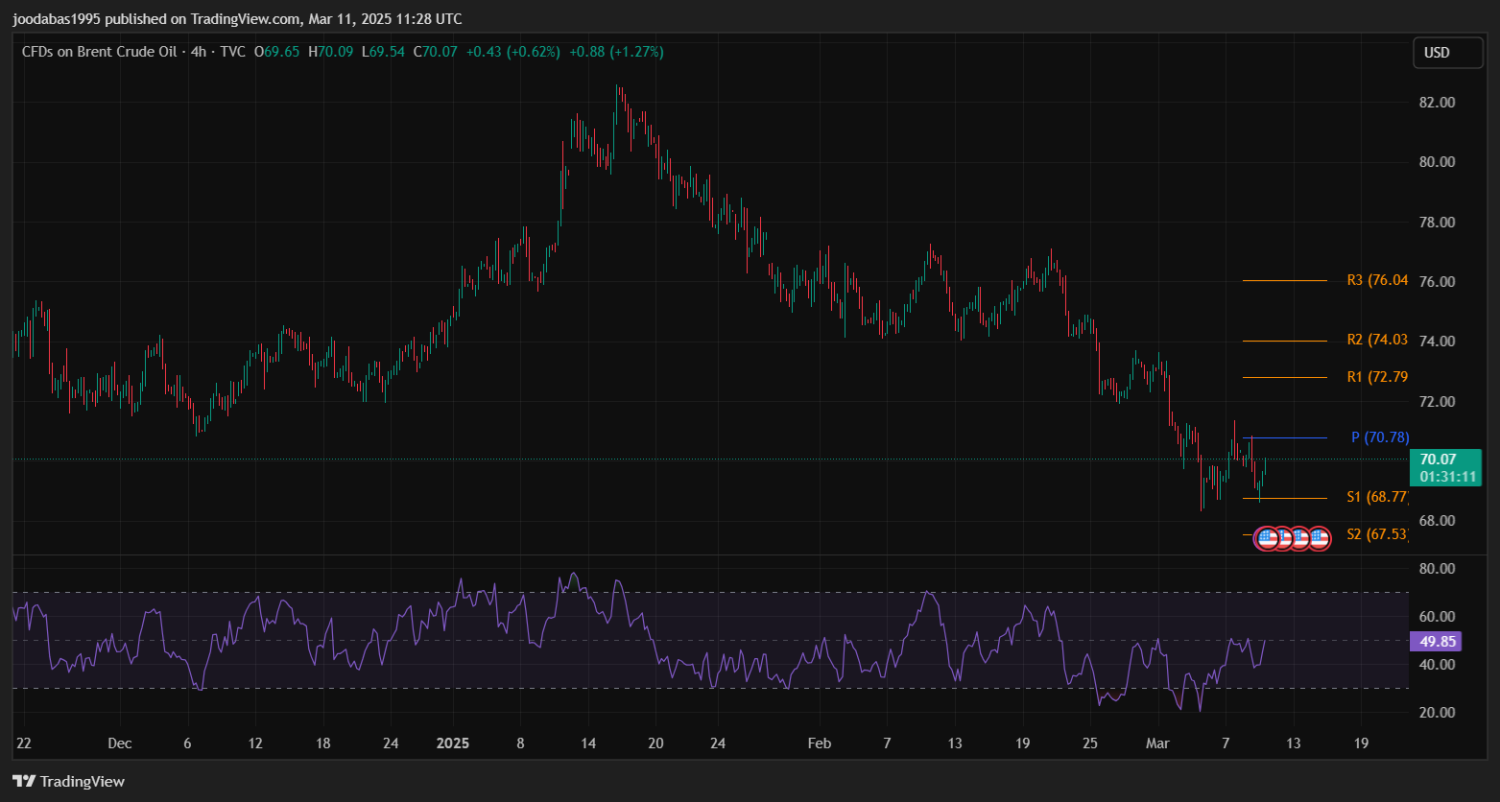
Task: Select the S1 (68.77) support label
Action: coord(1377,497)
